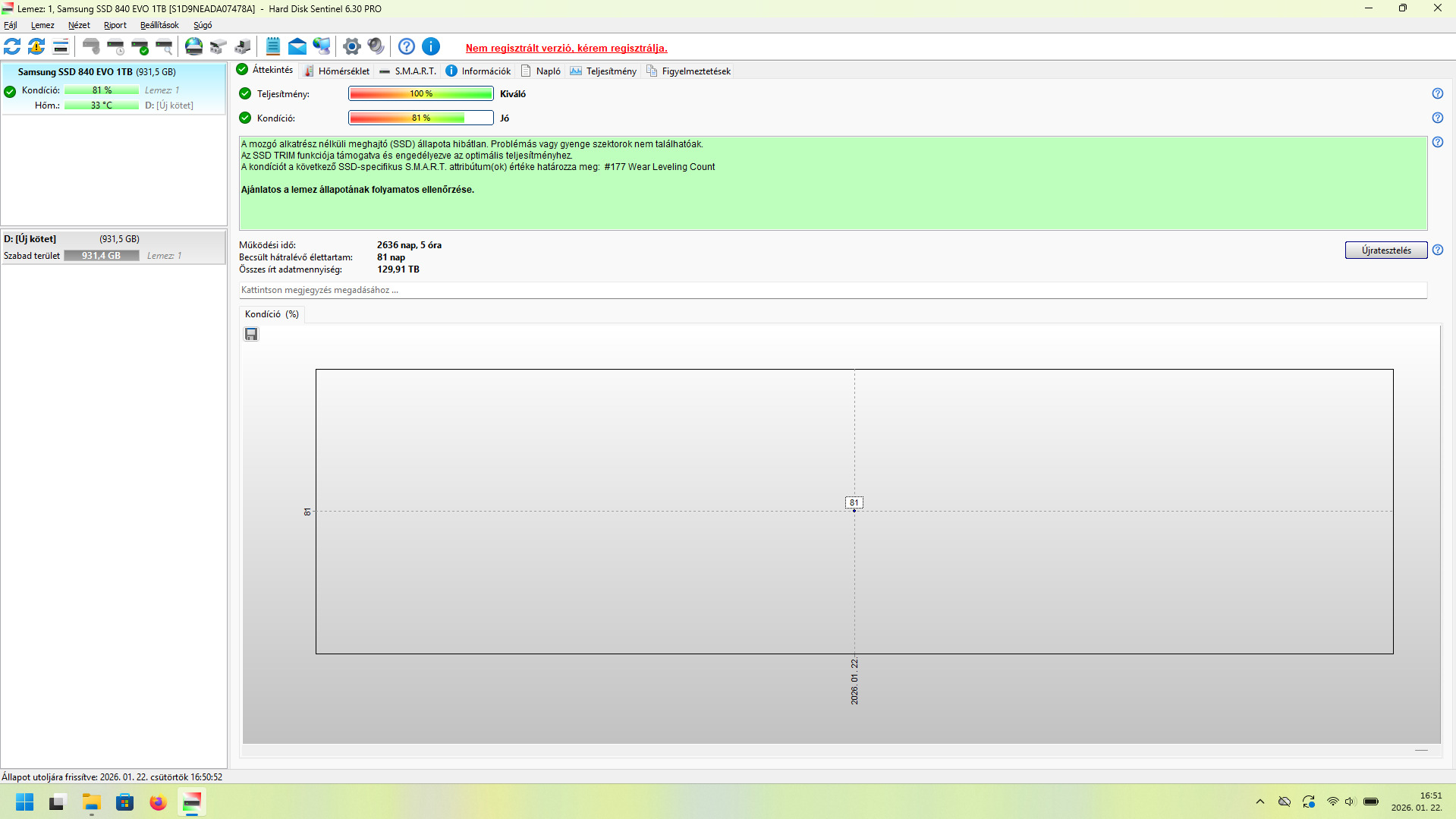Screen dimensions: 1456x819
Task: Open the Fájl menu
Action: tap(11, 25)
